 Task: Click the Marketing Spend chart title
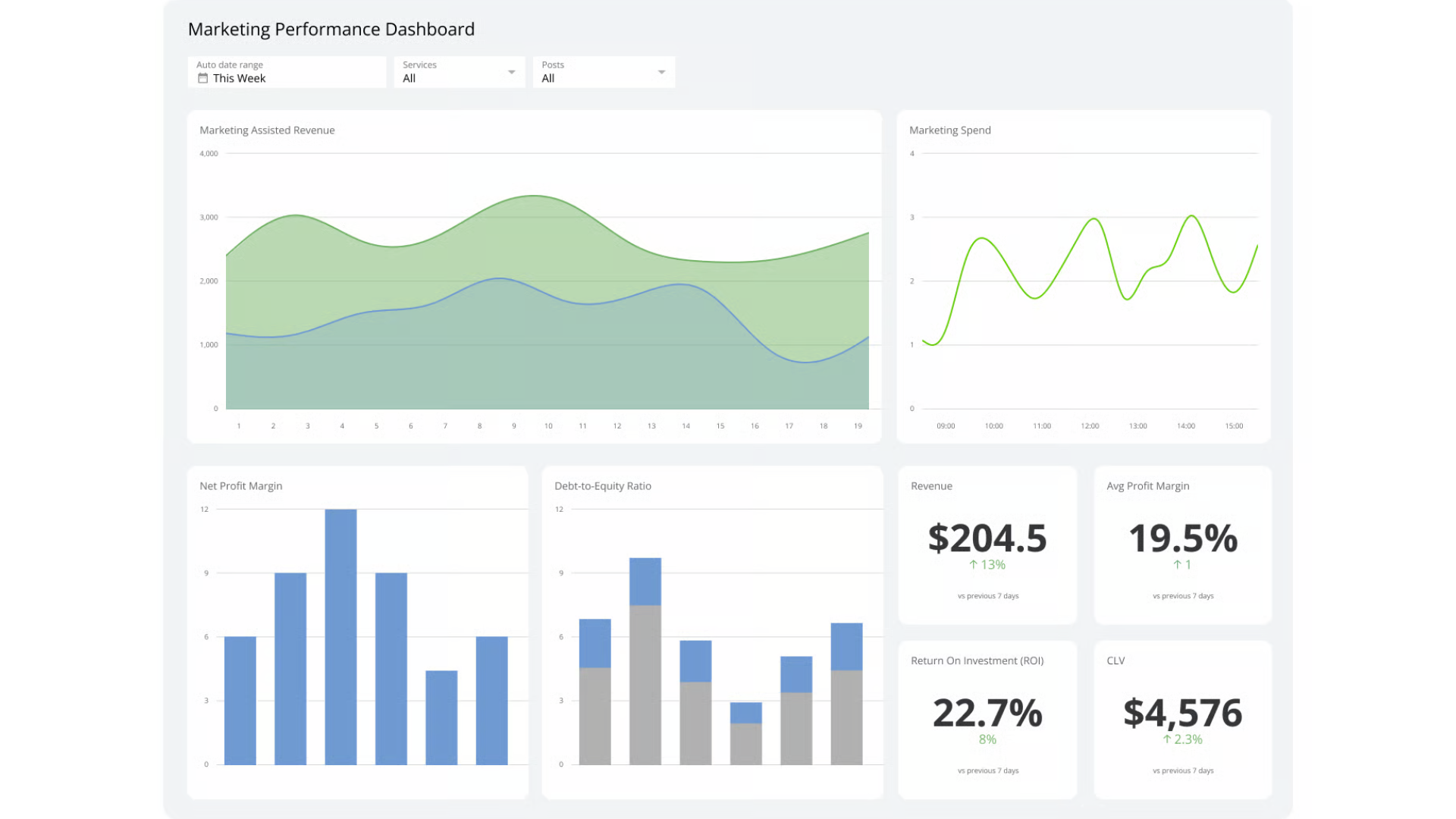[949, 130]
